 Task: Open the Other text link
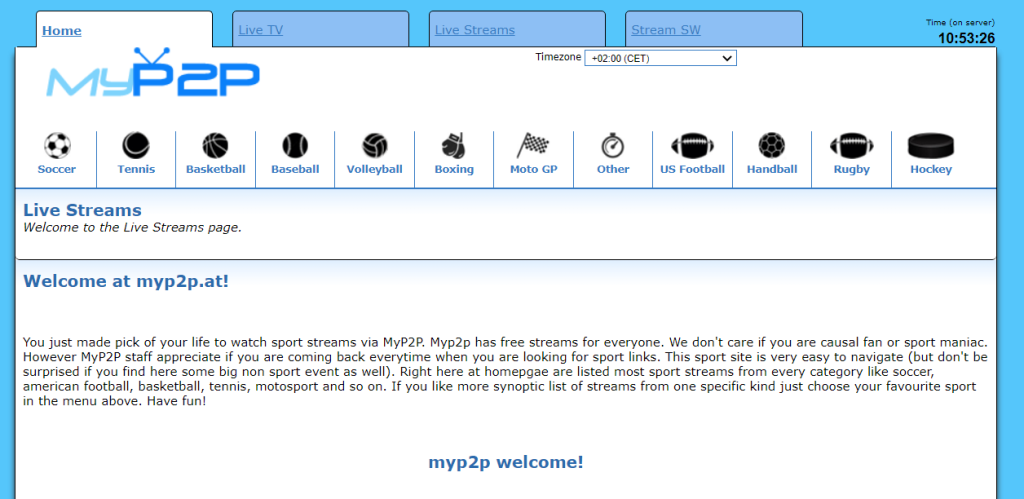coord(613,169)
